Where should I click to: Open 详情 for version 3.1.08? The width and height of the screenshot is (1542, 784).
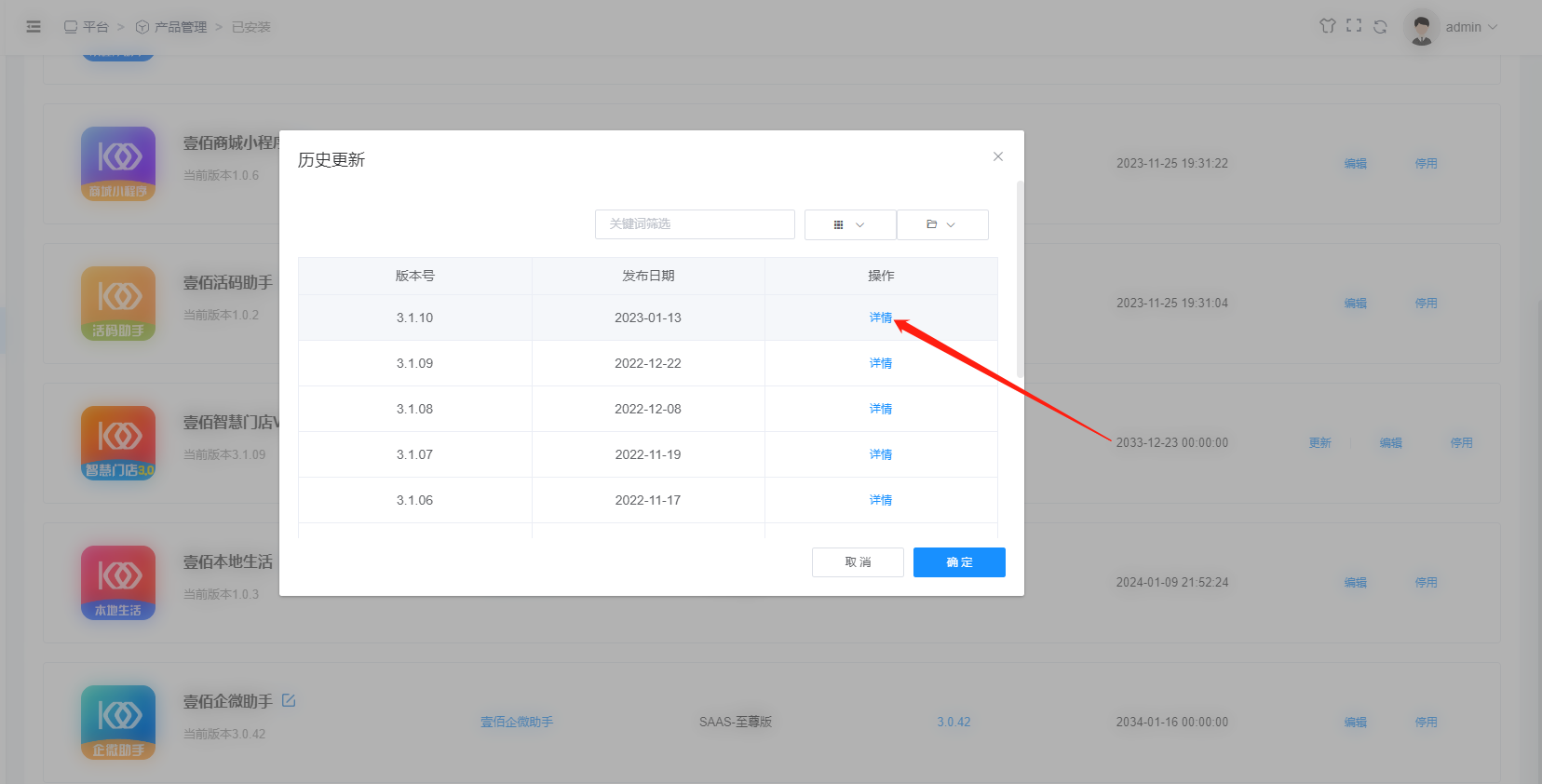click(881, 409)
